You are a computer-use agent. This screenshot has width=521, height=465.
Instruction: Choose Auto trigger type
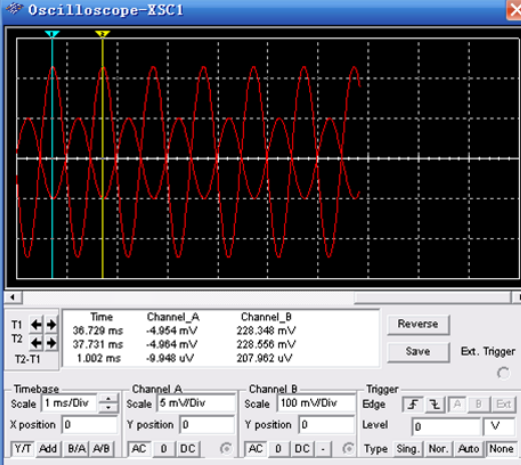(x=468, y=449)
